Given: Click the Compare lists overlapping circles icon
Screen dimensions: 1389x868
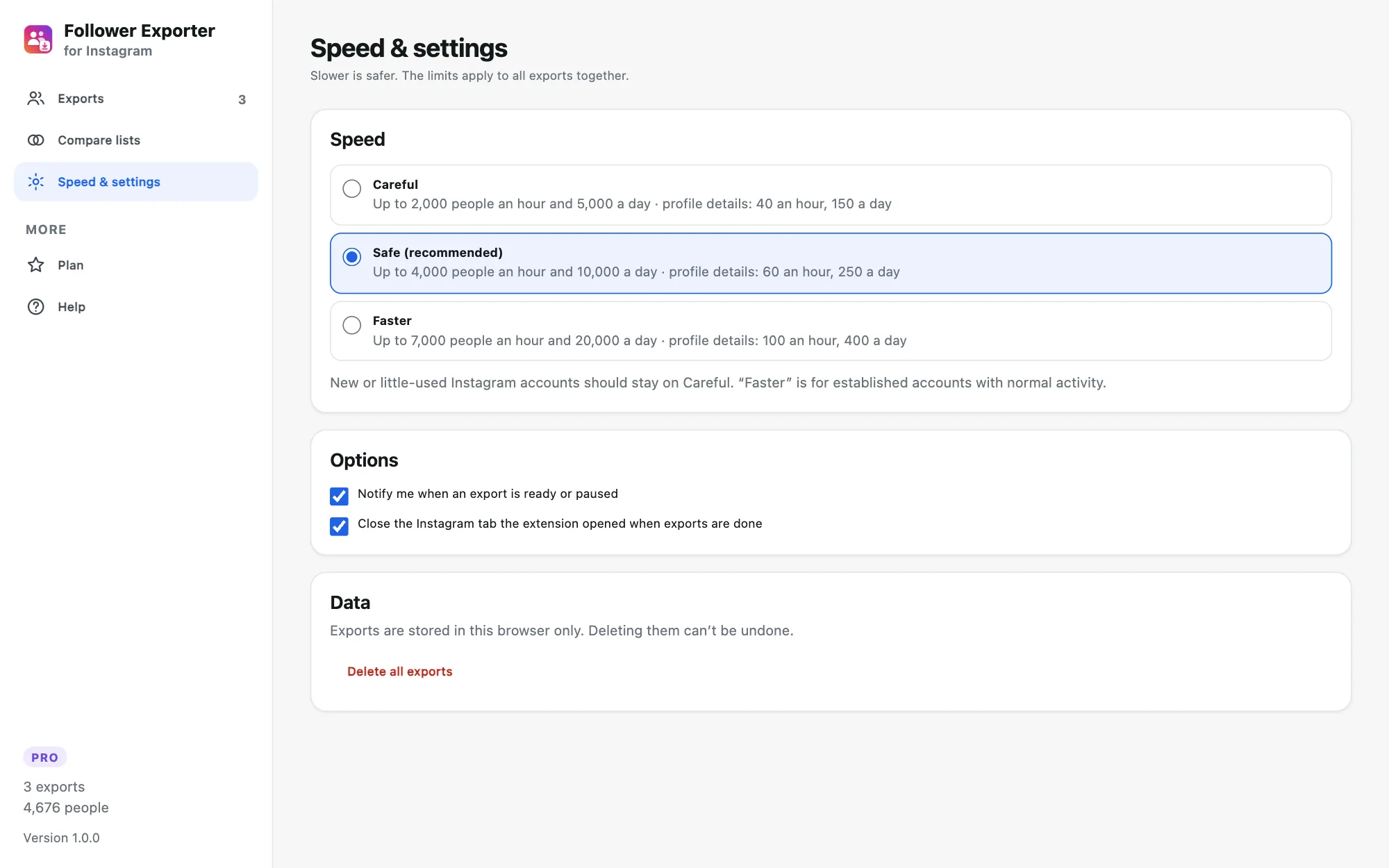Looking at the screenshot, I should pos(36,140).
